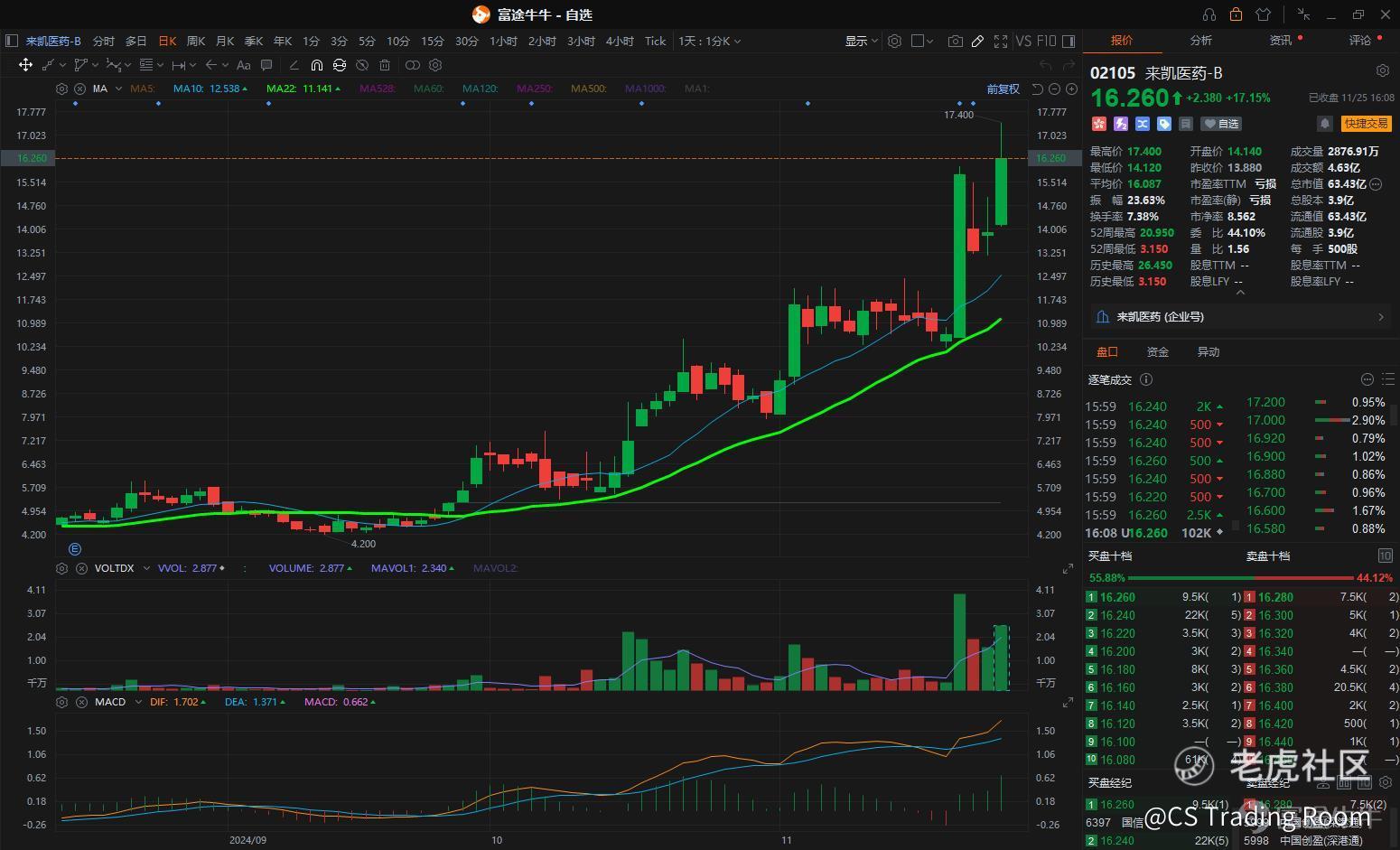
Task: Open the skin theme shirt icon
Action: click(1263, 14)
